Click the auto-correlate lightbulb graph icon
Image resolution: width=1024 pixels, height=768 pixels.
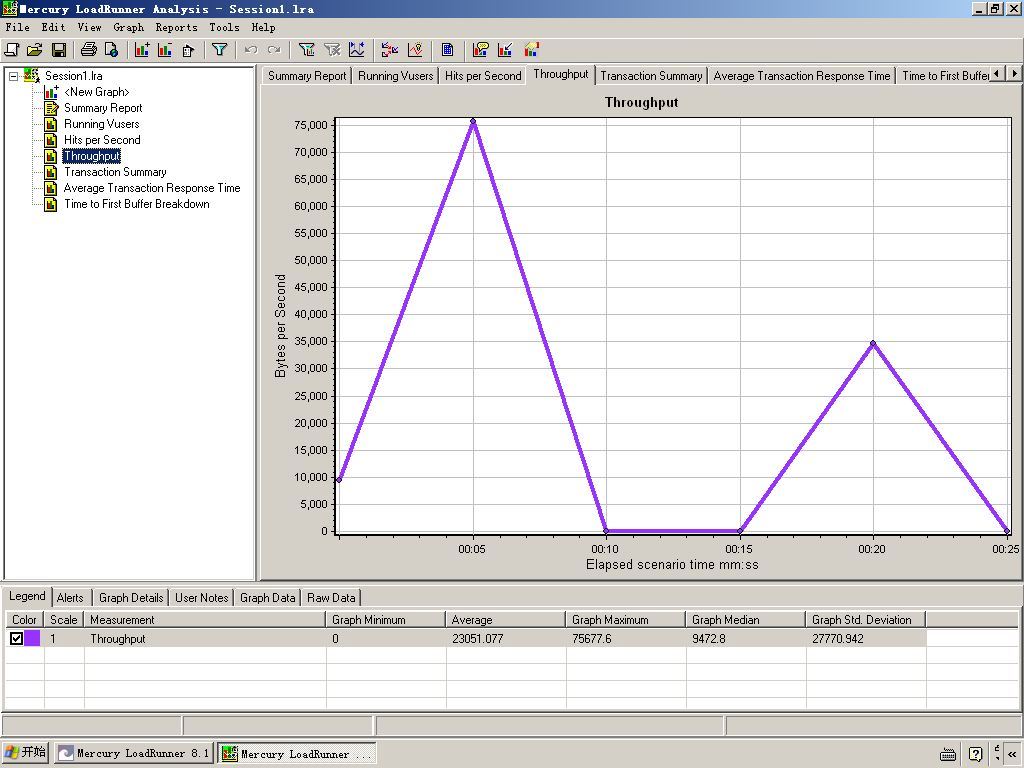(415, 50)
